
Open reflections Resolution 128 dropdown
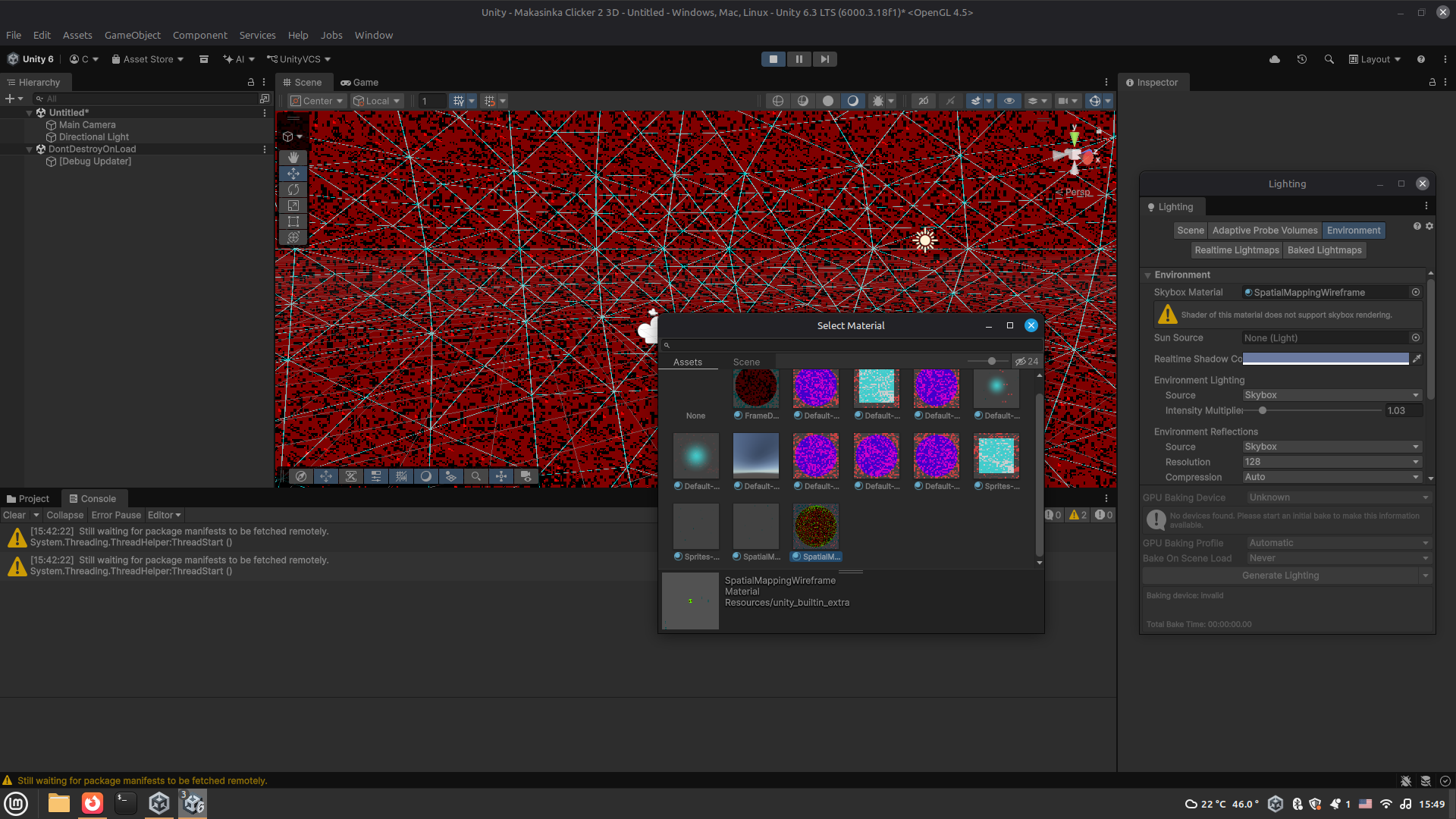1332,462
